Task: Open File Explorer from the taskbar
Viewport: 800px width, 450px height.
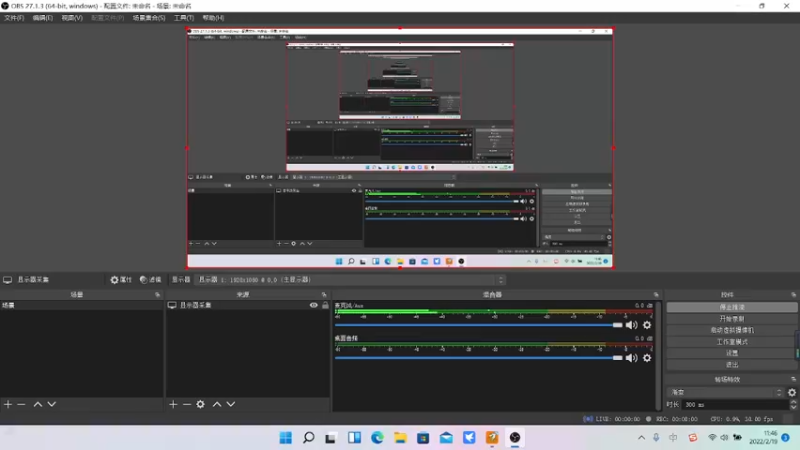Action: 400,437
